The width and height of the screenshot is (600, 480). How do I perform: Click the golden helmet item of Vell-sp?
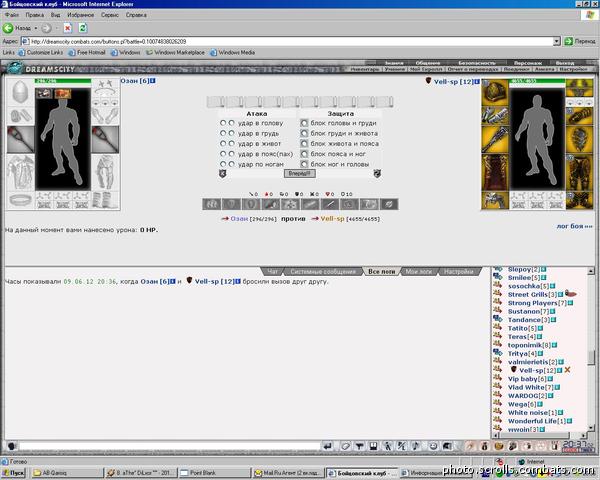(495, 93)
